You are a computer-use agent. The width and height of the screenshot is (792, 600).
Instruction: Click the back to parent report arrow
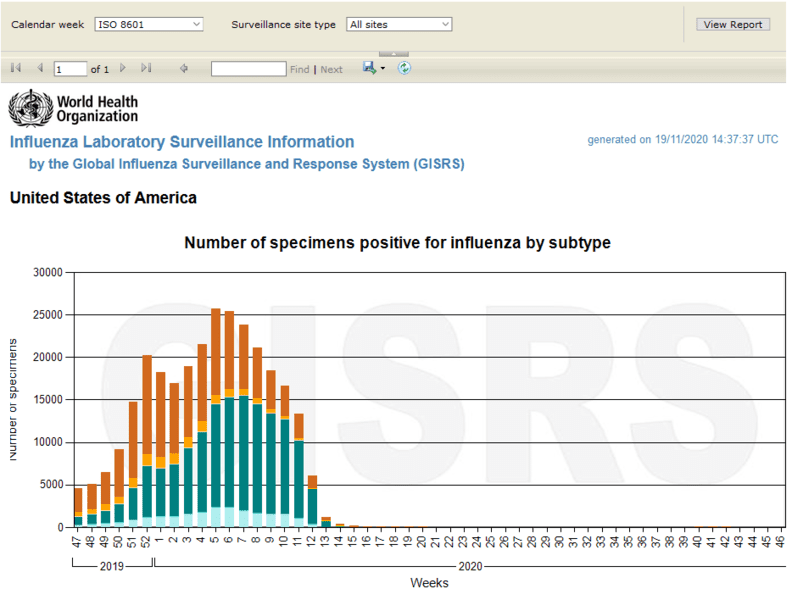tap(184, 68)
